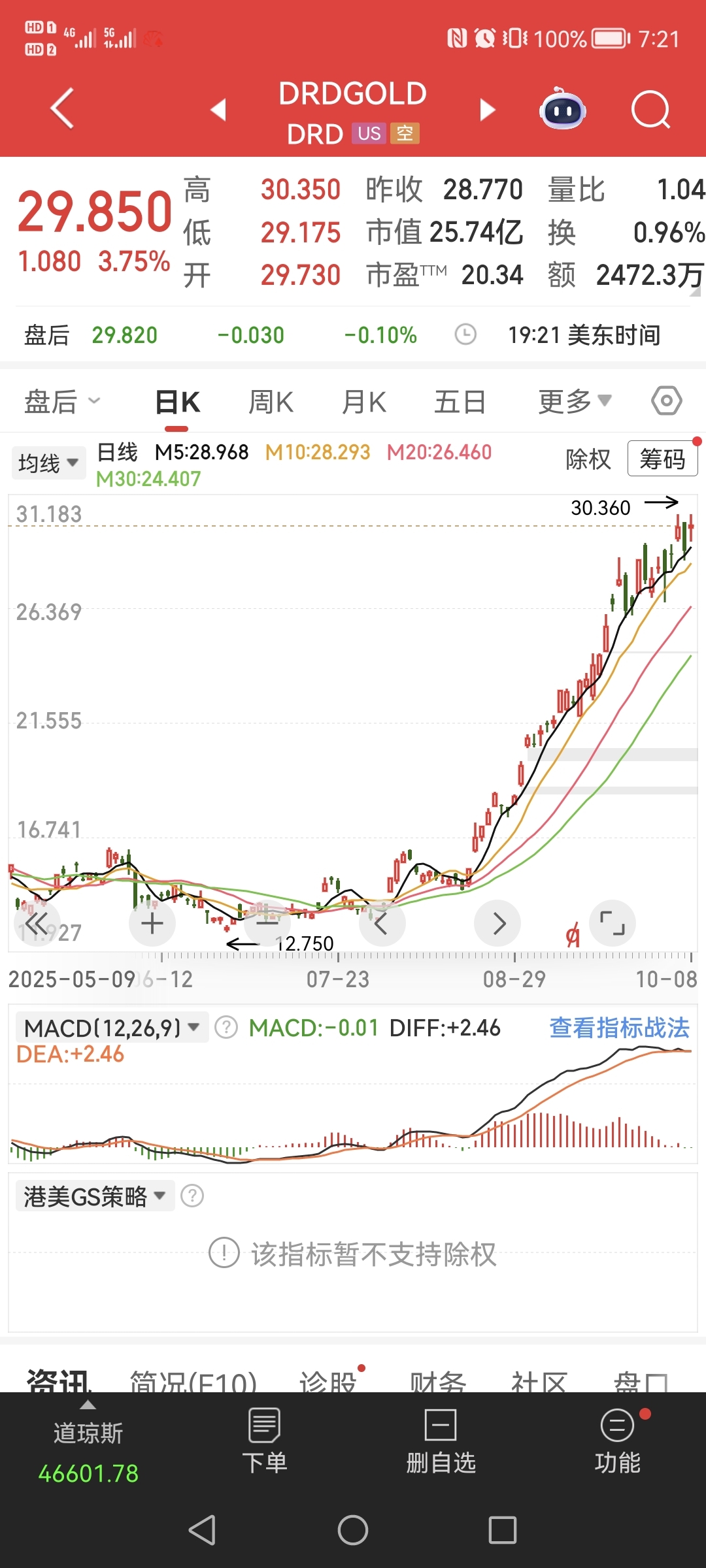This screenshot has width=706, height=1568.
Task: Toggle 除权 adjustment setting
Action: [x=588, y=459]
